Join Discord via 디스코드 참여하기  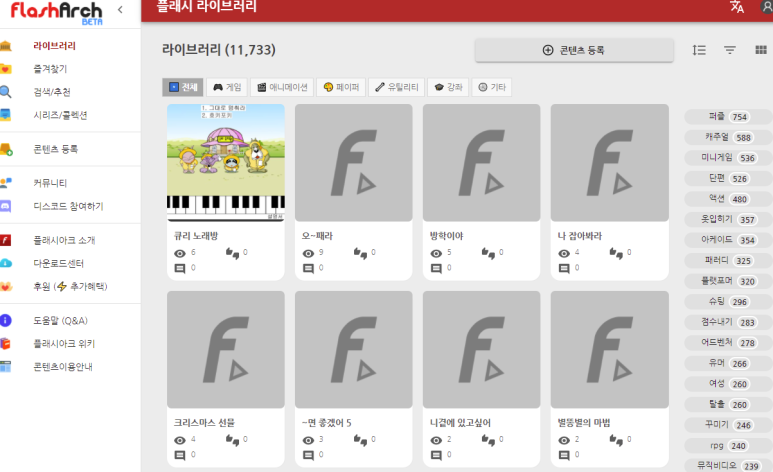click(68, 206)
